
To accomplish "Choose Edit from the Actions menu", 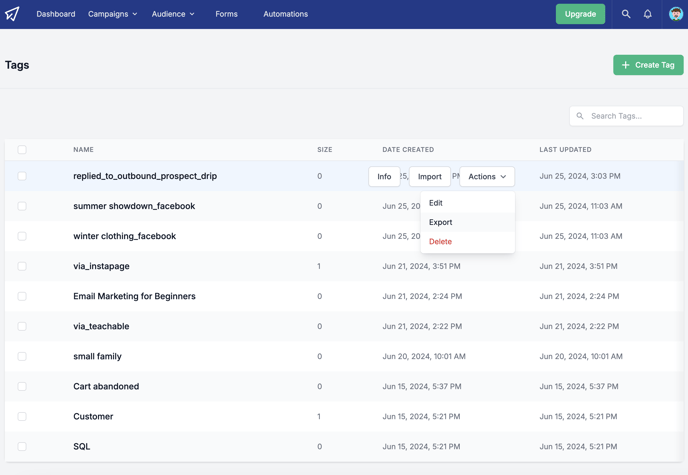I will (x=468, y=203).
